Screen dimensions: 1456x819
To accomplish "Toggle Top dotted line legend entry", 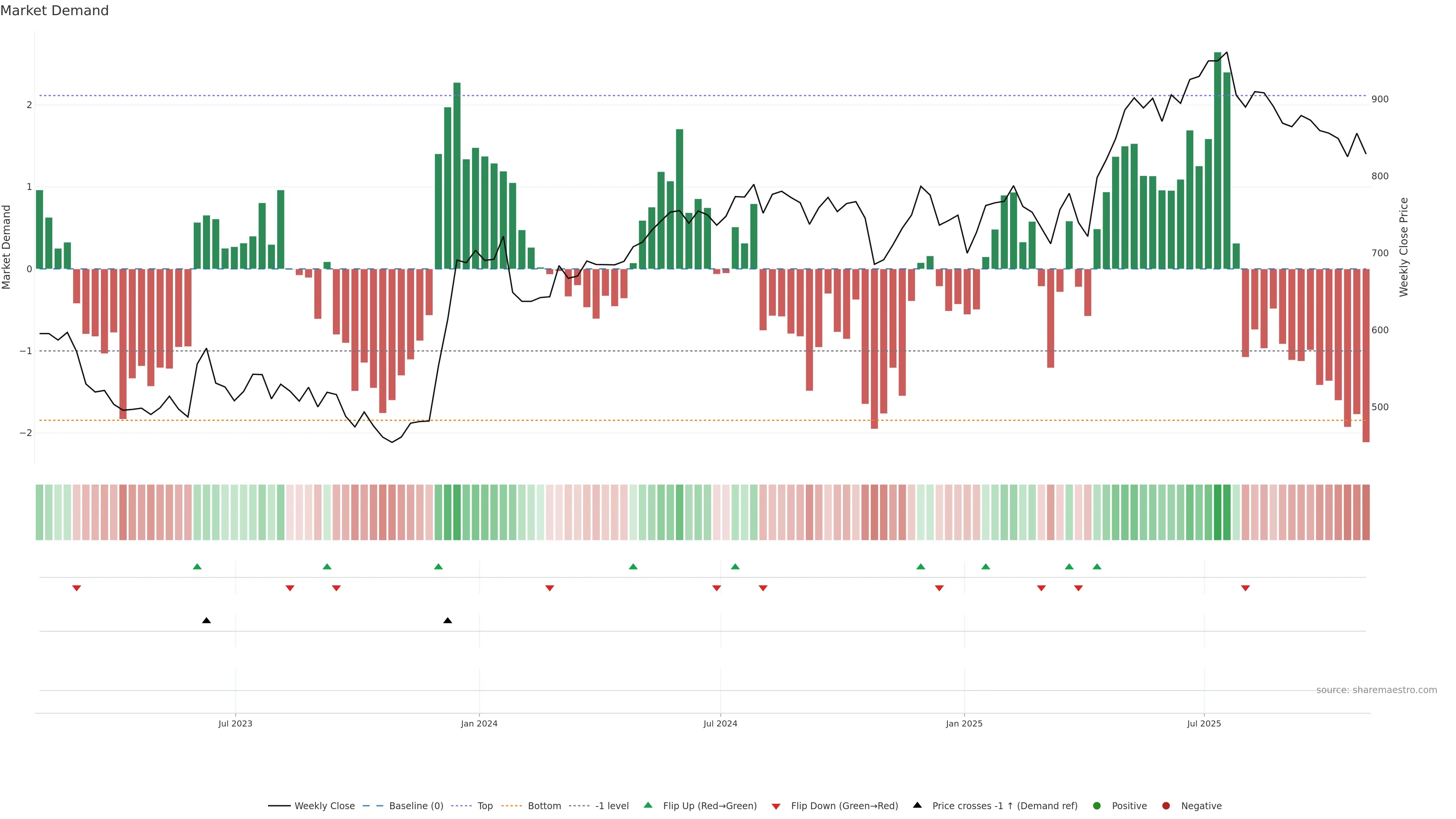I will tap(485, 806).
